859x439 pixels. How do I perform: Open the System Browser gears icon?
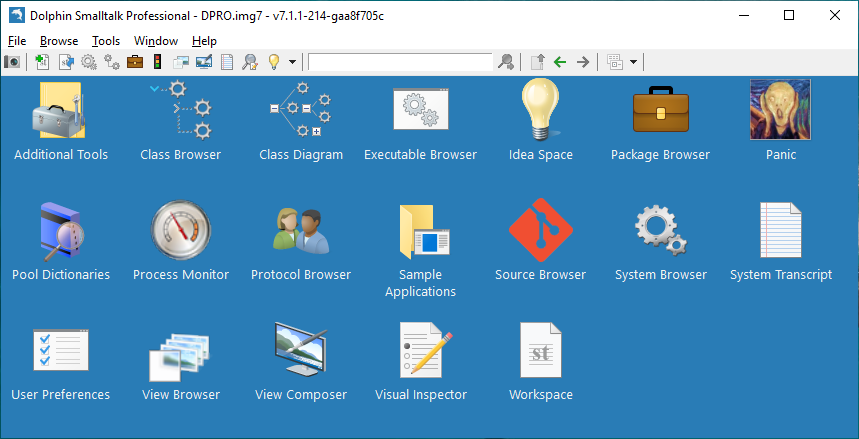(x=661, y=230)
